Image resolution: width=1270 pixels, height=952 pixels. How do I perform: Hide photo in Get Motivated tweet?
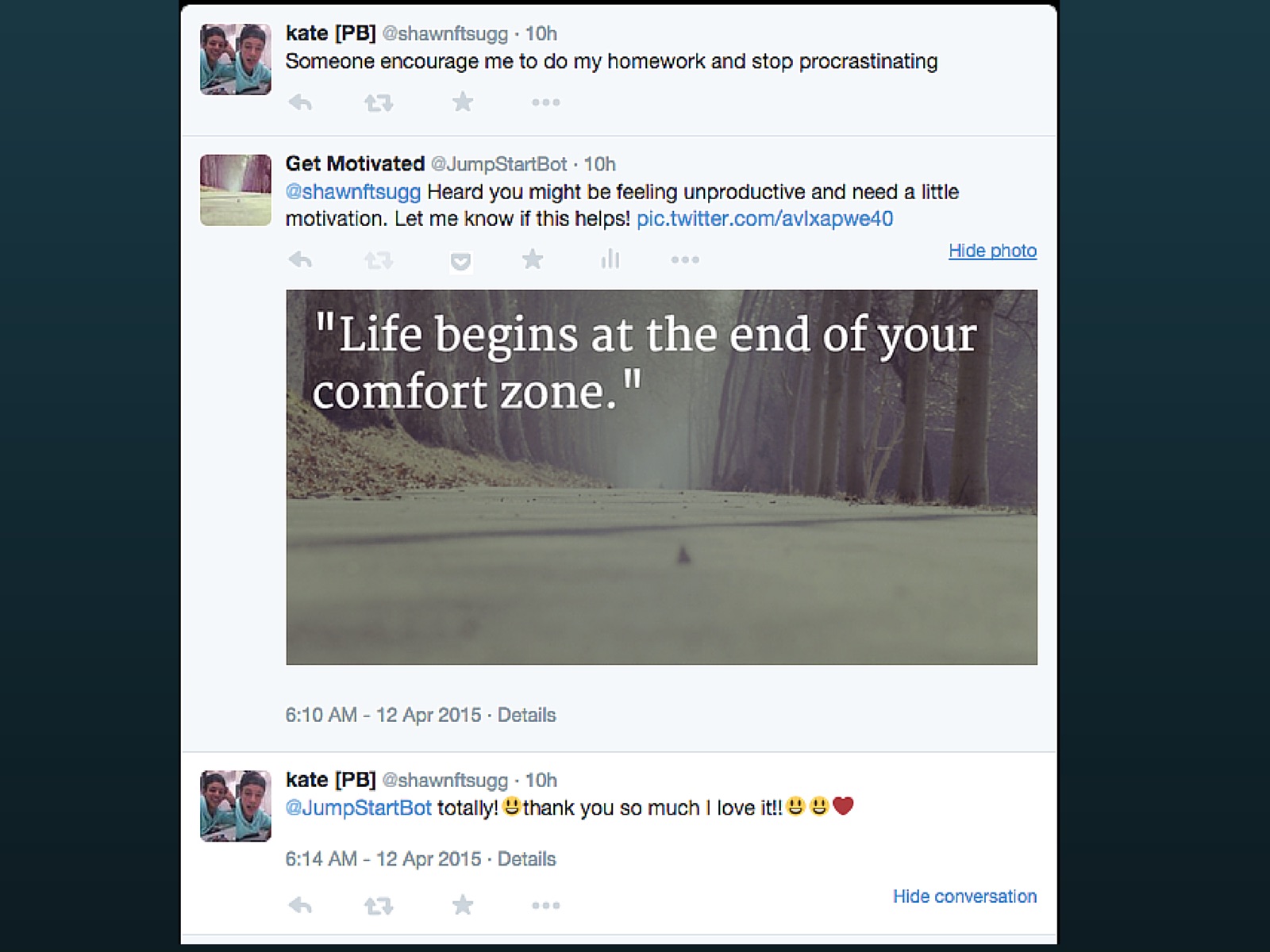[x=992, y=251]
